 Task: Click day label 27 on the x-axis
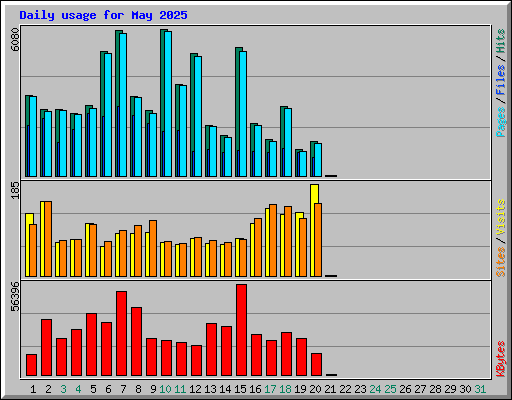click(x=420, y=389)
